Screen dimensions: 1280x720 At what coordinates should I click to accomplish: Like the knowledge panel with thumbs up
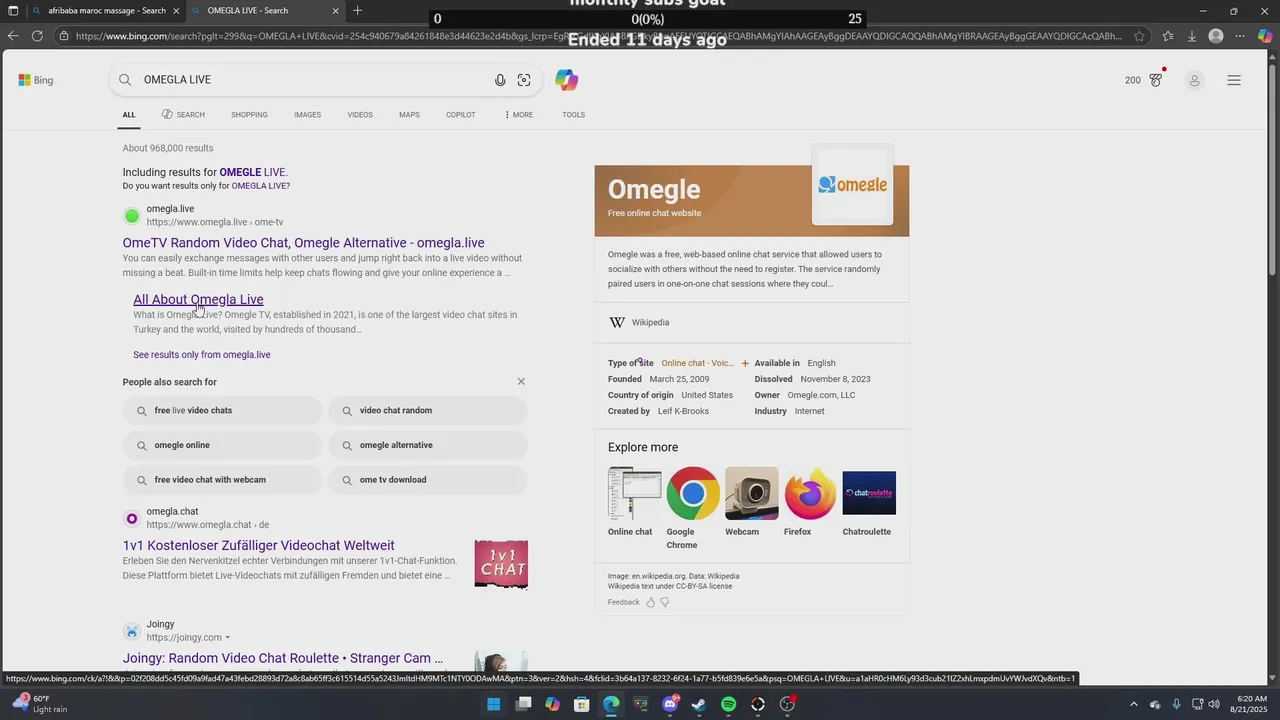pyautogui.click(x=650, y=602)
